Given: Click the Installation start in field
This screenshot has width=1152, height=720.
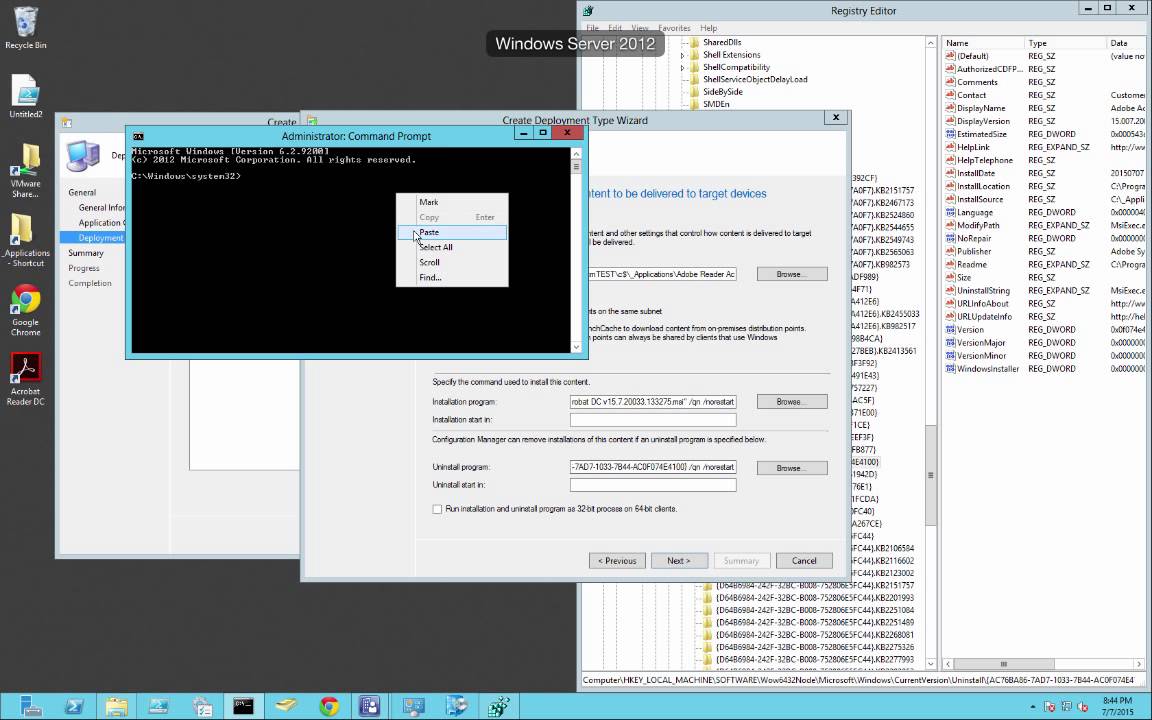Looking at the screenshot, I should tap(653, 420).
